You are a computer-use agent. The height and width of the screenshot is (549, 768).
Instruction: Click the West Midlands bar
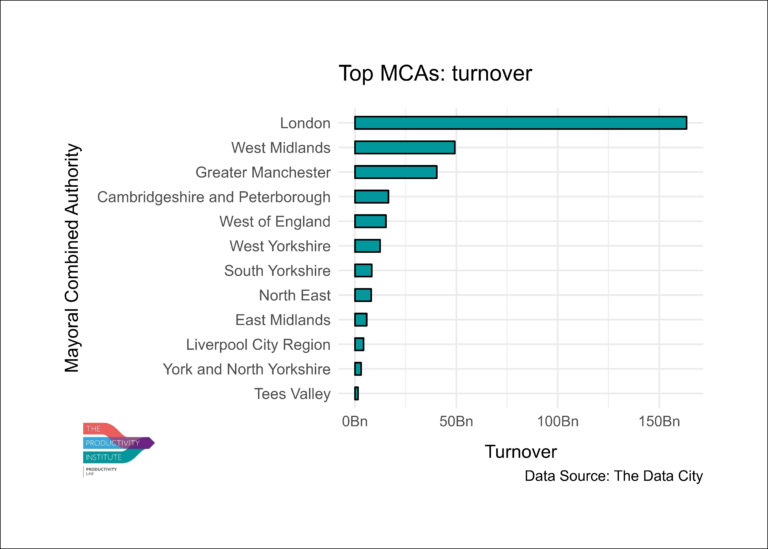[404, 148]
